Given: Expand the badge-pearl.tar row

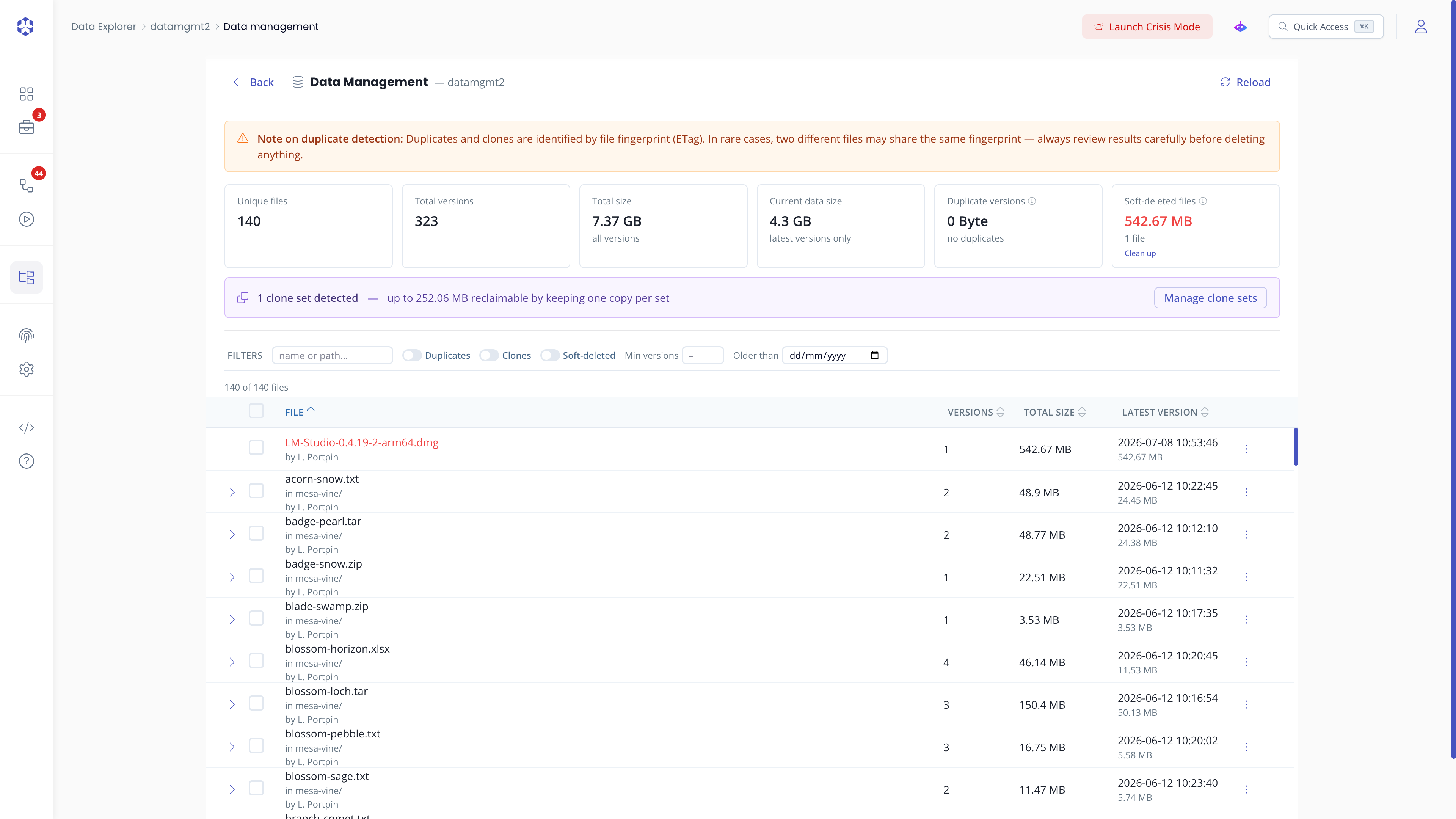Looking at the screenshot, I should (x=232, y=535).
